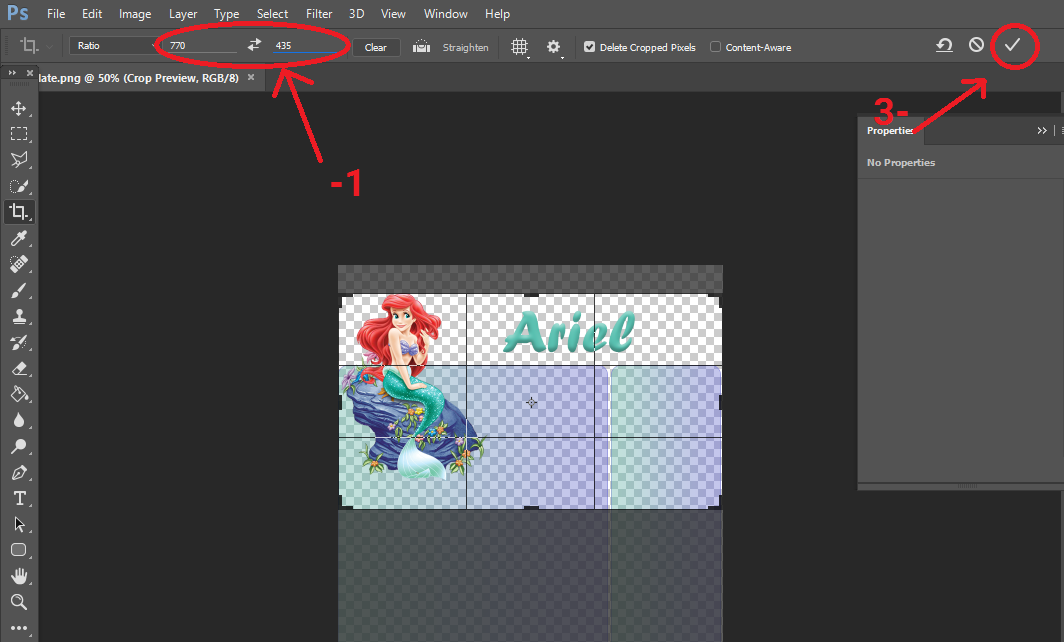Click the crop height field showing 435
This screenshot has height=642, width=1064.
click(x=305, y=45)
